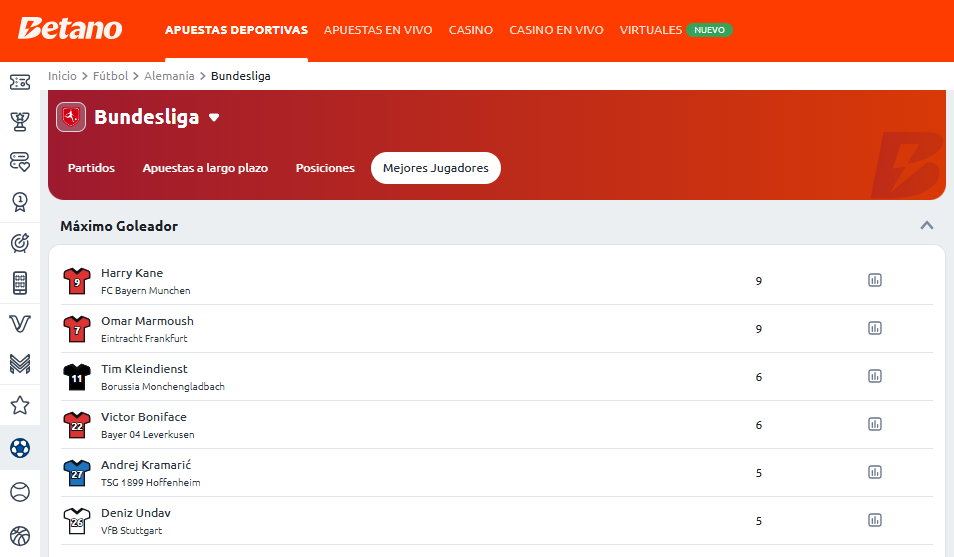Image resolution: width=954 pixels, height=557 pixels.
Task: Expand the Bundesliga league dropdown arrow
Action: (x=214, y=117)
